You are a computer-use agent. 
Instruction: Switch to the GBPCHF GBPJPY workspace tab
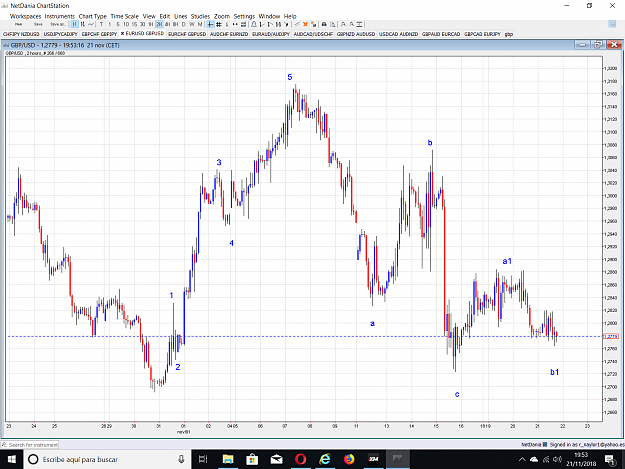tap(99, 34)
